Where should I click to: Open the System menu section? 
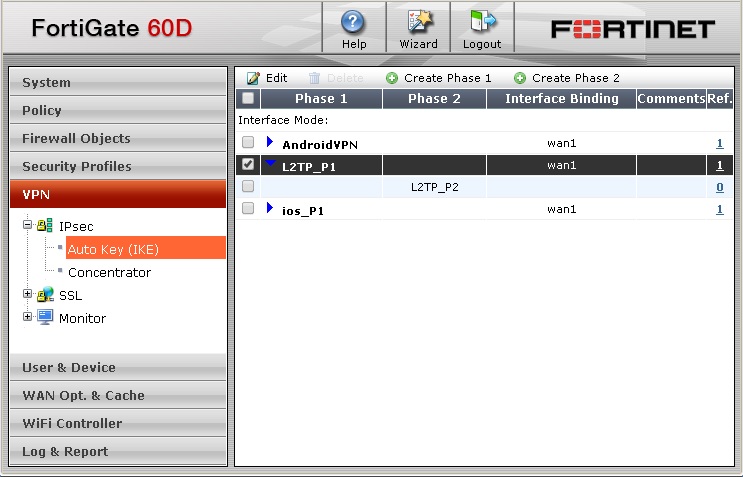[118, 82]
